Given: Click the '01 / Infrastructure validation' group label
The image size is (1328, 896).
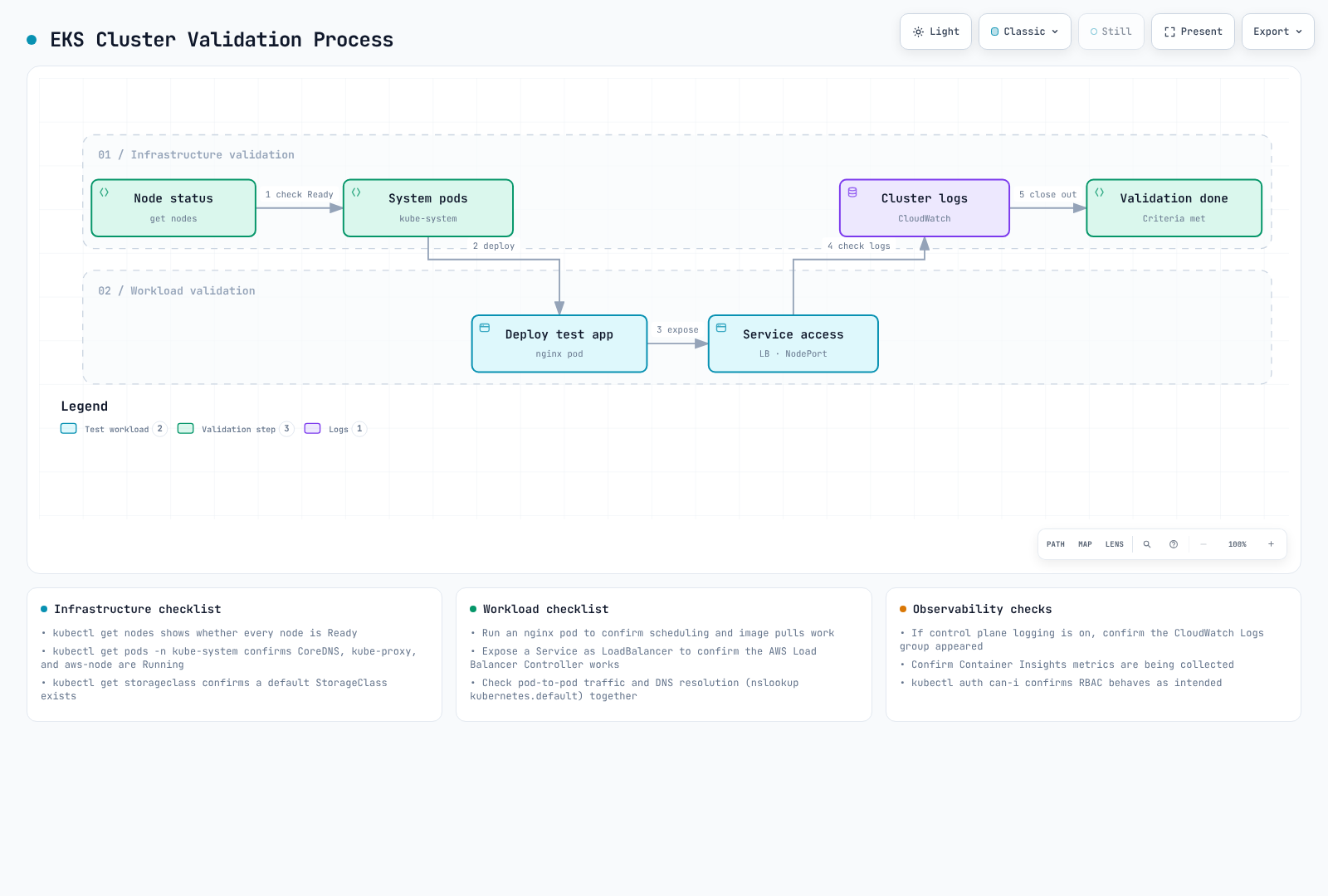Looking at the screenshot, I should (196, 155).
